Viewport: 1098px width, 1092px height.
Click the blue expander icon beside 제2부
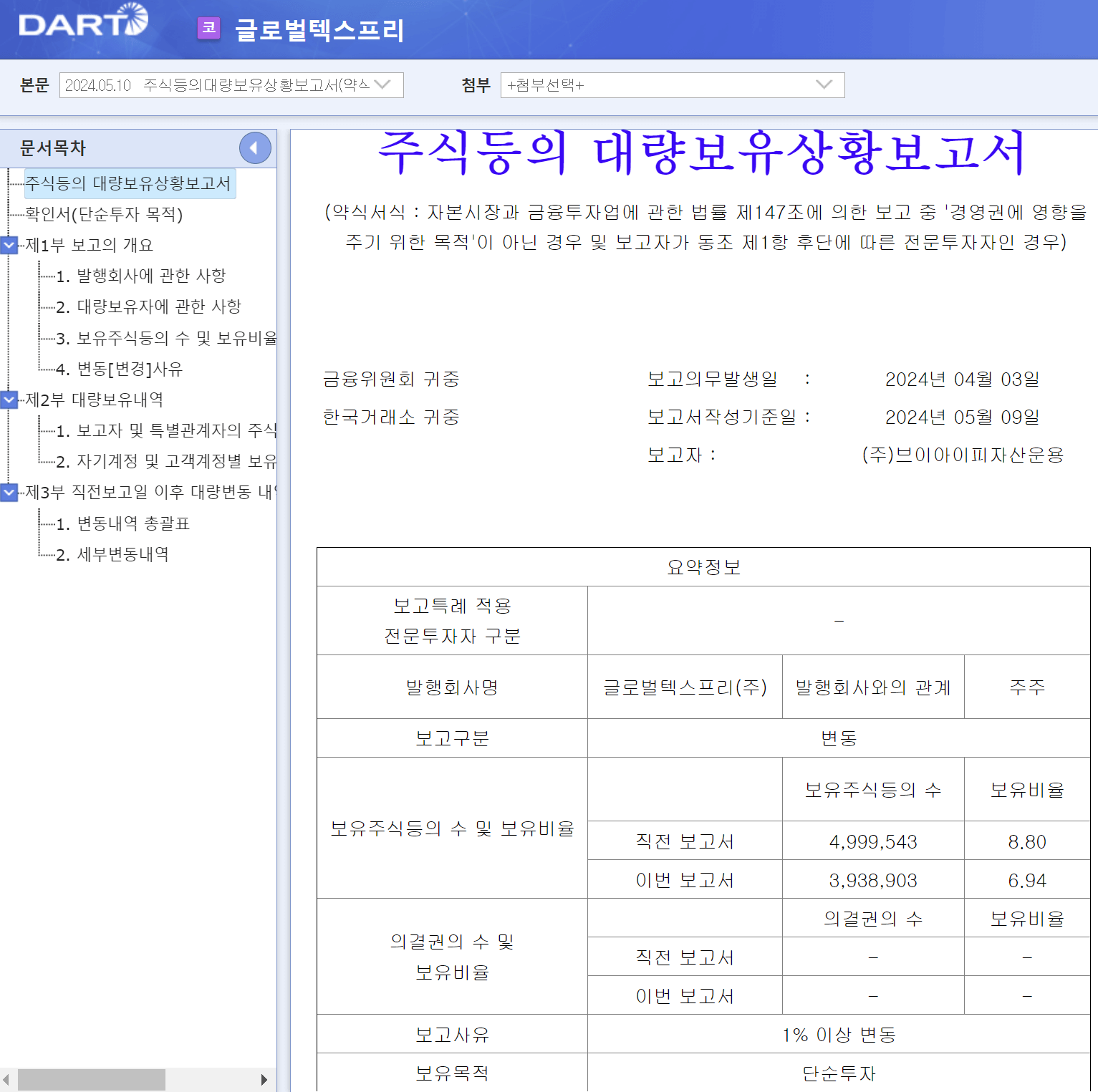click(9, 400)
